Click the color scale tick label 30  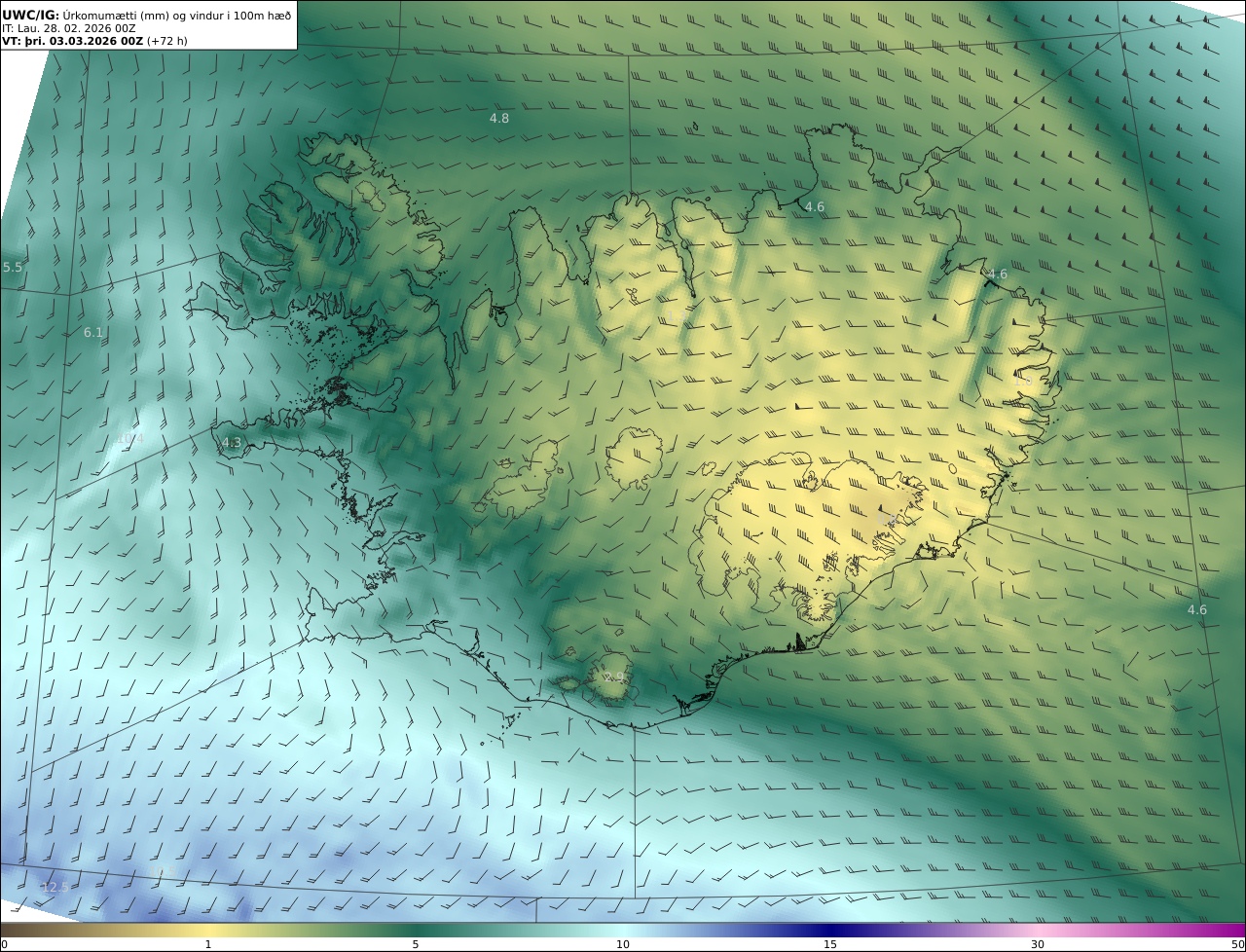(x=1038, y=944)
